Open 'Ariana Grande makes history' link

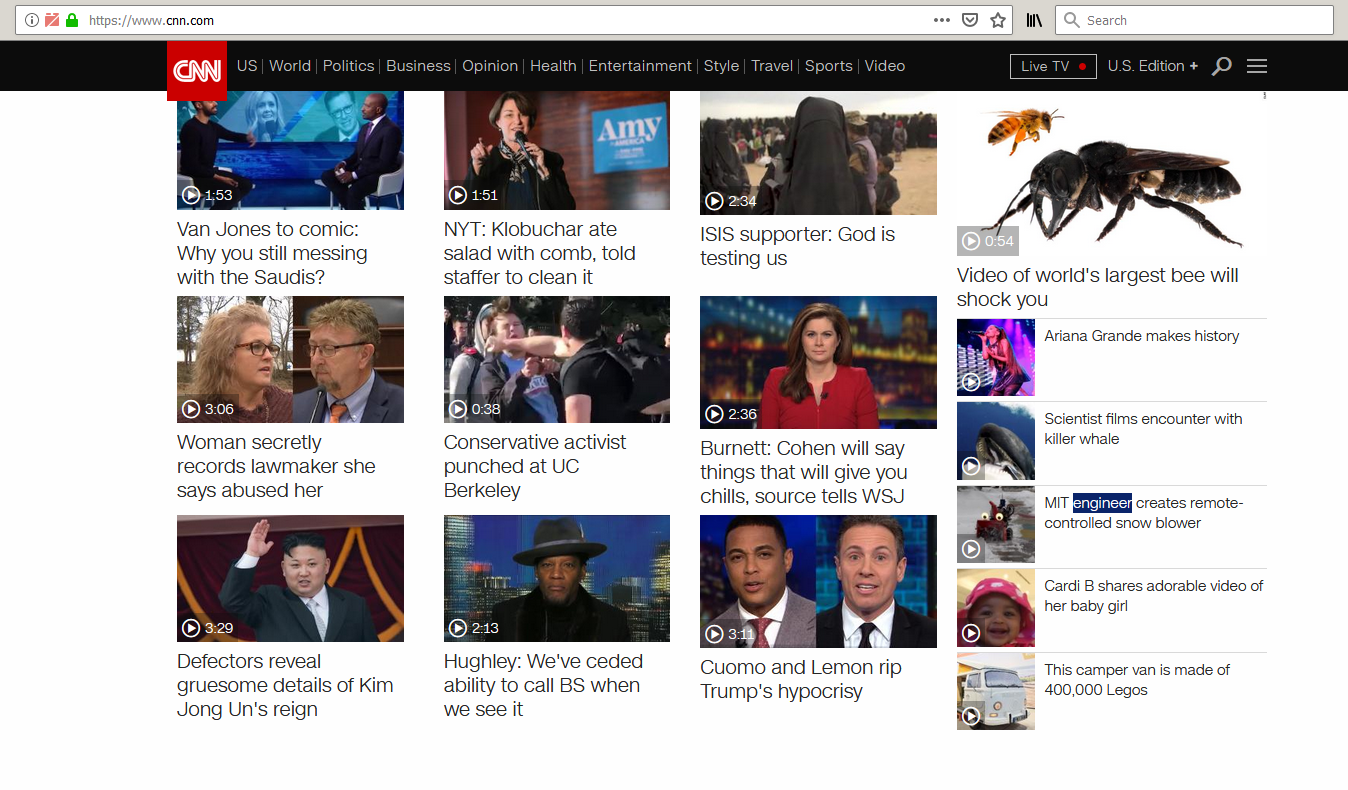(1142, 336)
